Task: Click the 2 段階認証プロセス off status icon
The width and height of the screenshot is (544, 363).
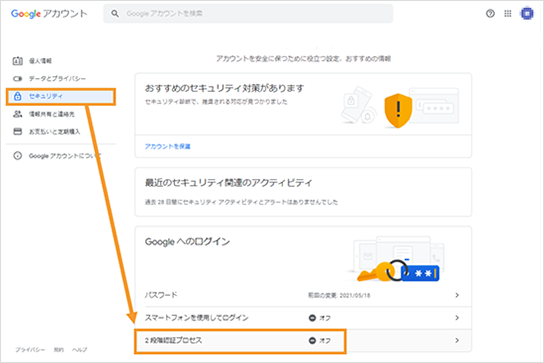Action: 312,340
